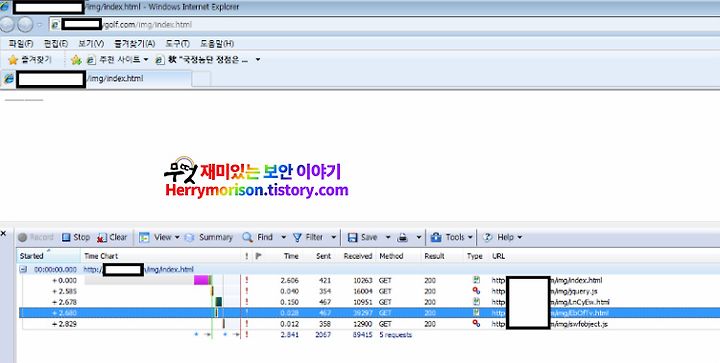The height and width of the screenshot is (363, 720).
Task: Click the received total 89415
Action: coord(362,335)
